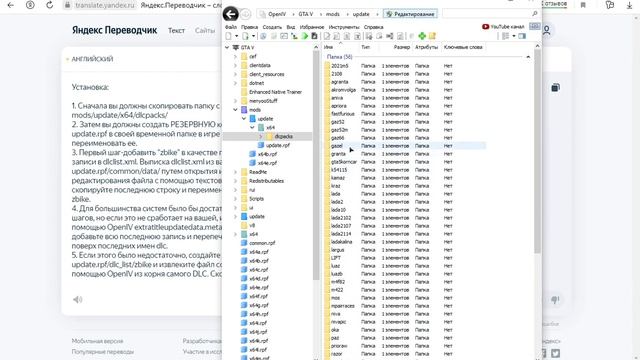Open the Справка menu
Screen dimensions: 640x360
373,27
